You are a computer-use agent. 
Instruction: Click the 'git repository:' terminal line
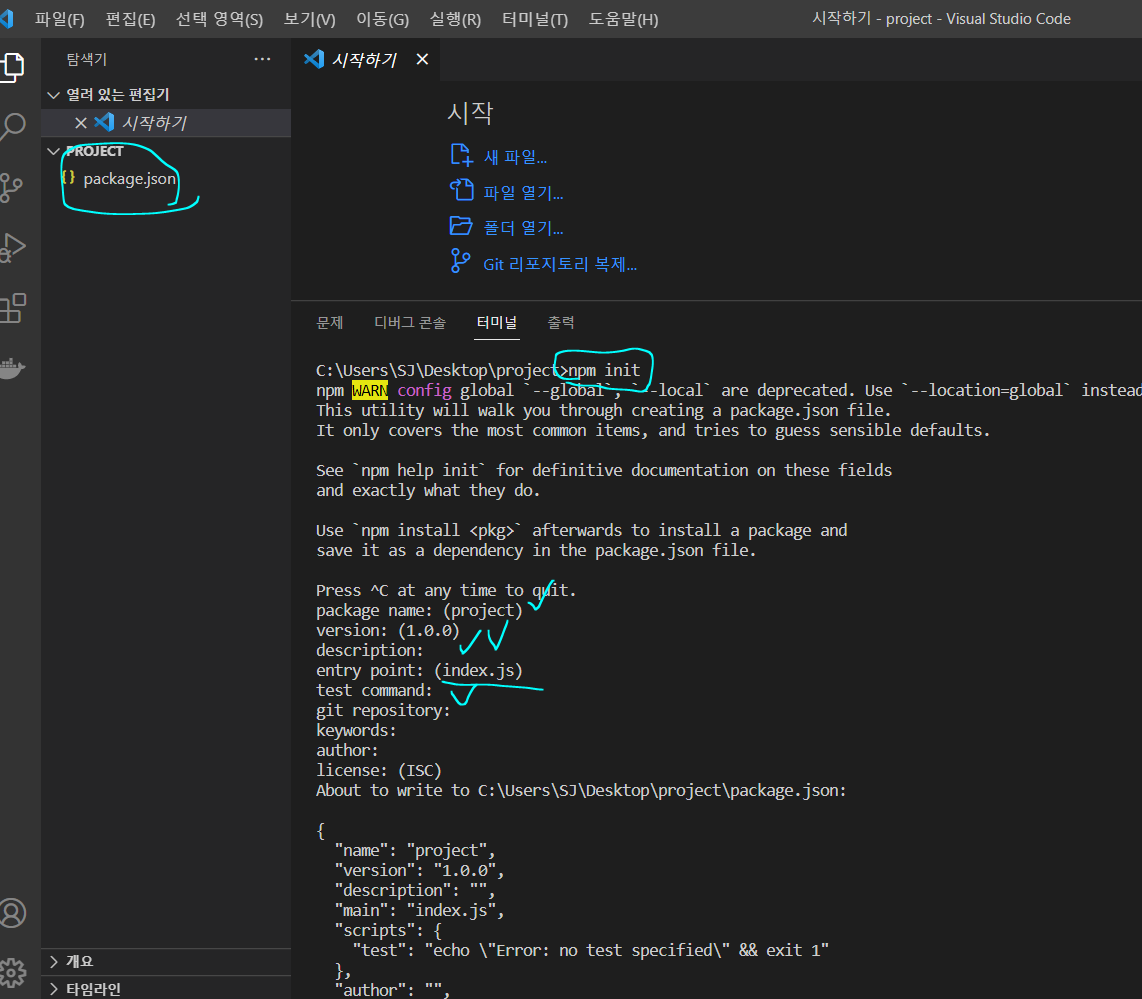383,711
